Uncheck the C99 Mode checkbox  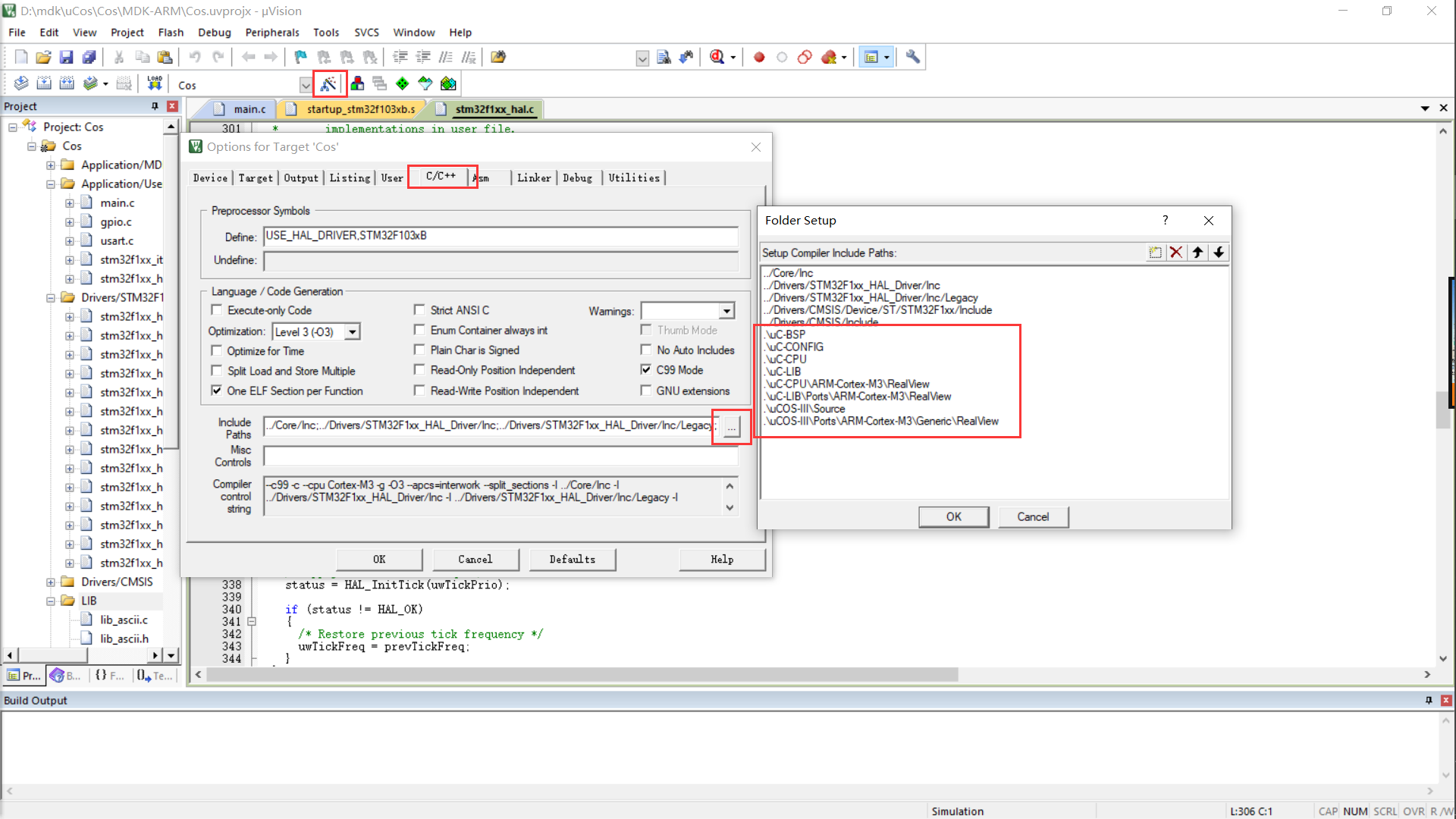pyautogui.click(x=646, y=370)
